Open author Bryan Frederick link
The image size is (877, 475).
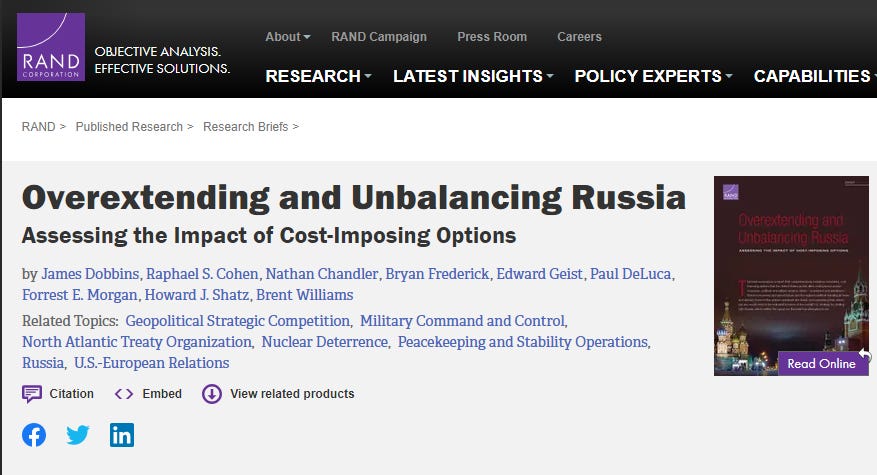tap(437, 274)
